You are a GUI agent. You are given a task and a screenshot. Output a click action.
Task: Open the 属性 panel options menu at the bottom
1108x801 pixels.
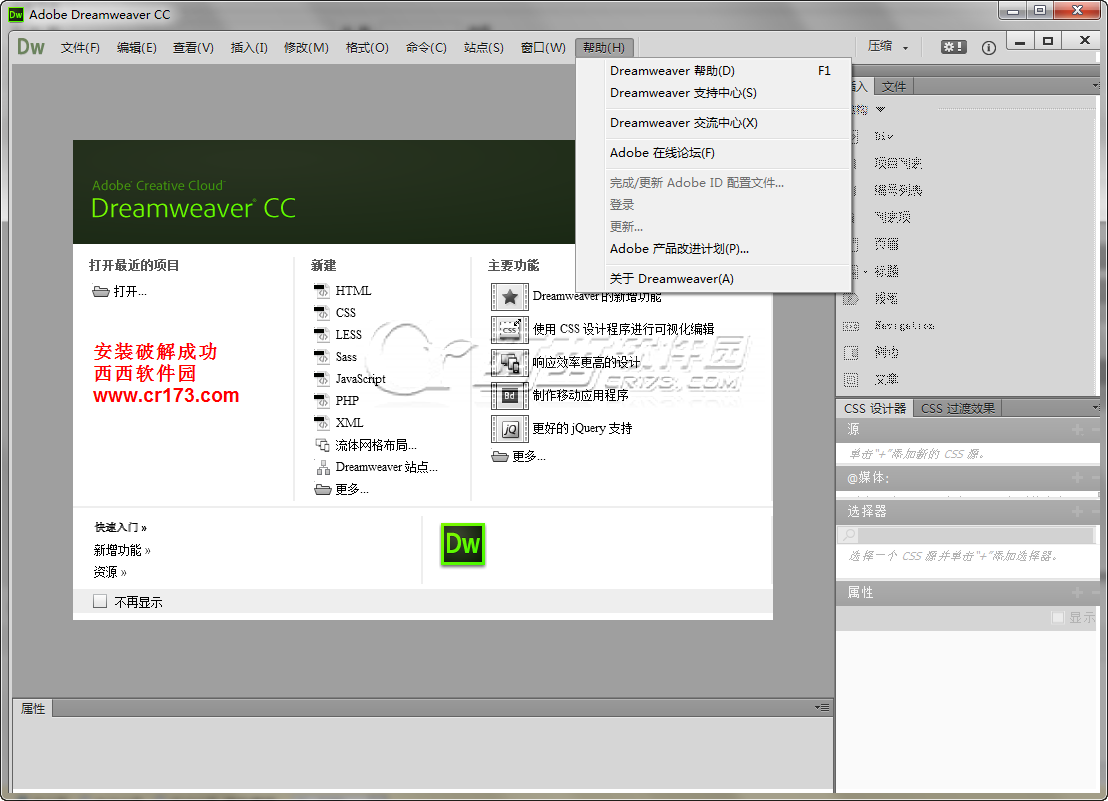822,707
